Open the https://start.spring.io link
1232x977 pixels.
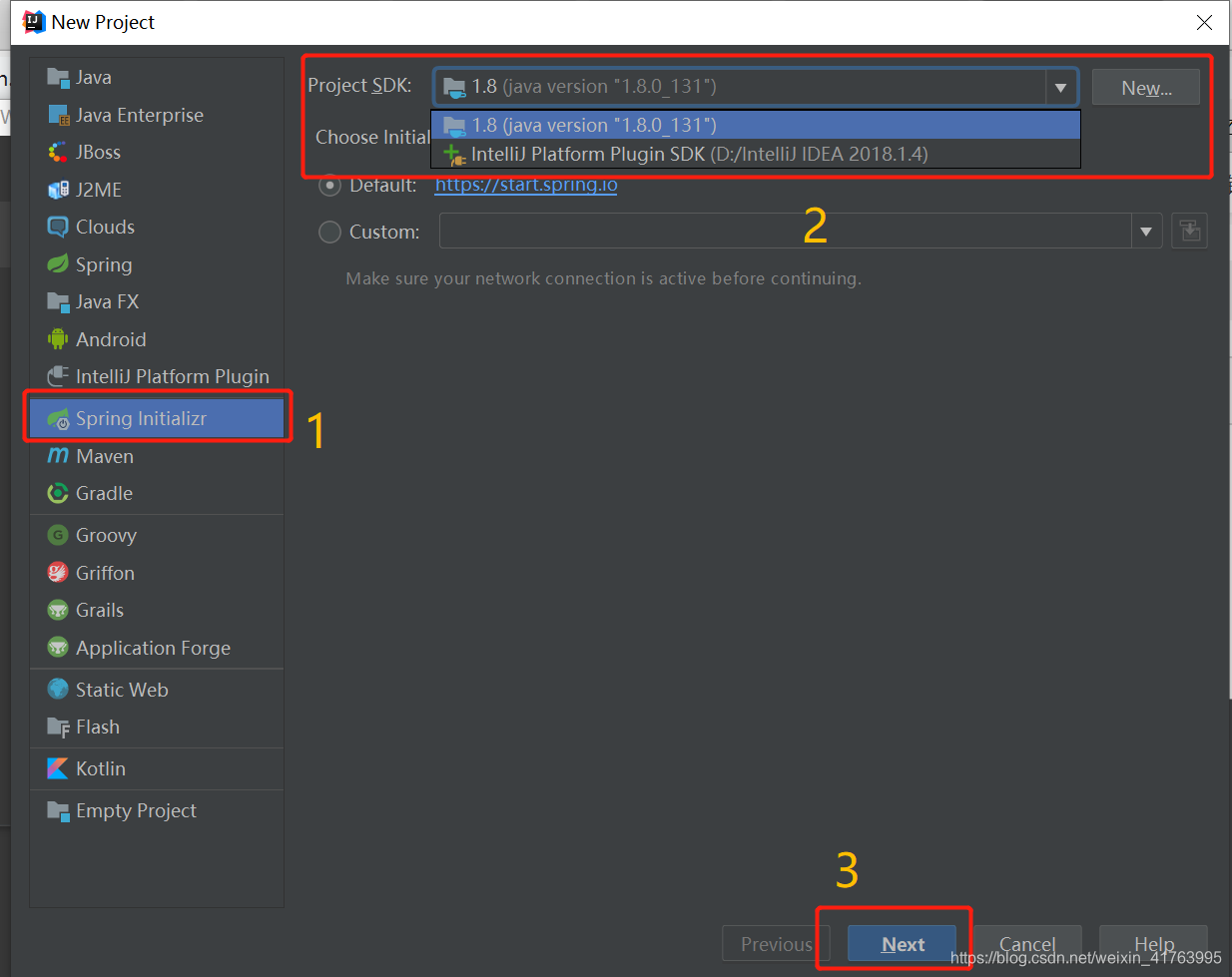coord(526,185)
